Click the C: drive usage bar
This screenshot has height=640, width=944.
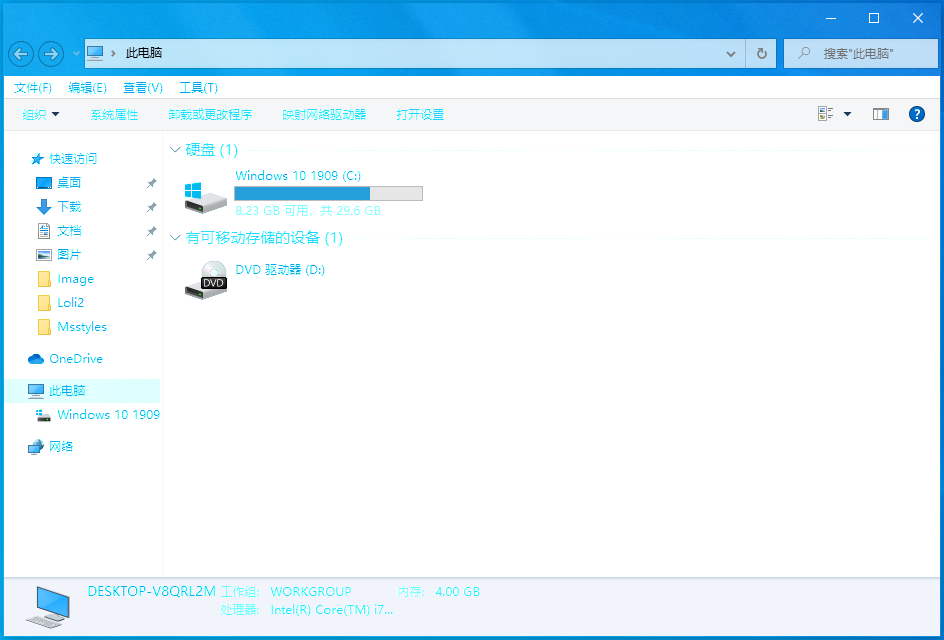(x=328, y=193)
